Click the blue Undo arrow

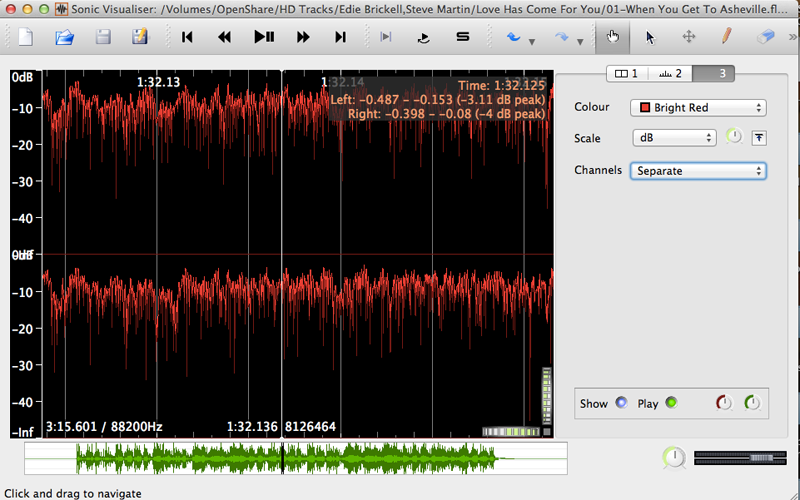pos(513,37)
